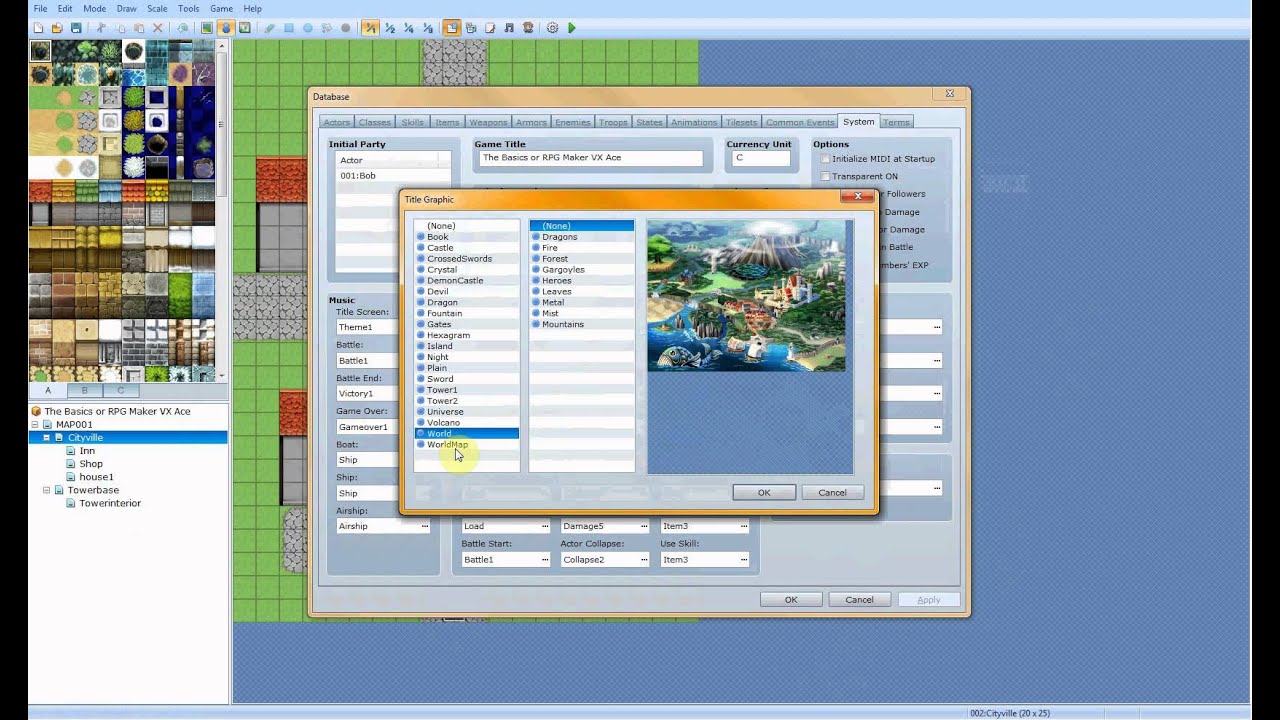Switch to Region editing mode icon
Image resolution: width=1280 pixels, height=720 pixels.
245,28
